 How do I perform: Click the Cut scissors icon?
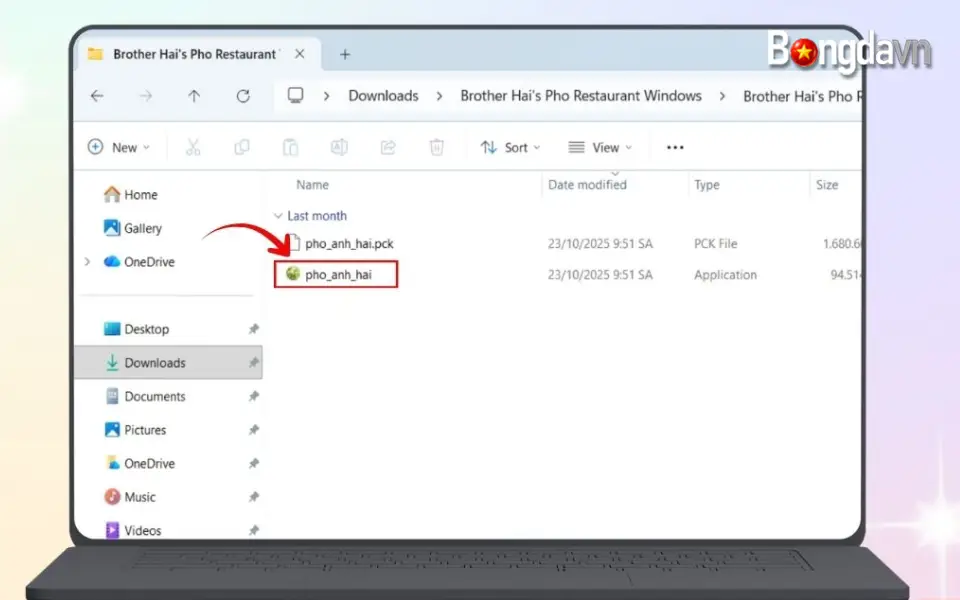tap(193, 147)
